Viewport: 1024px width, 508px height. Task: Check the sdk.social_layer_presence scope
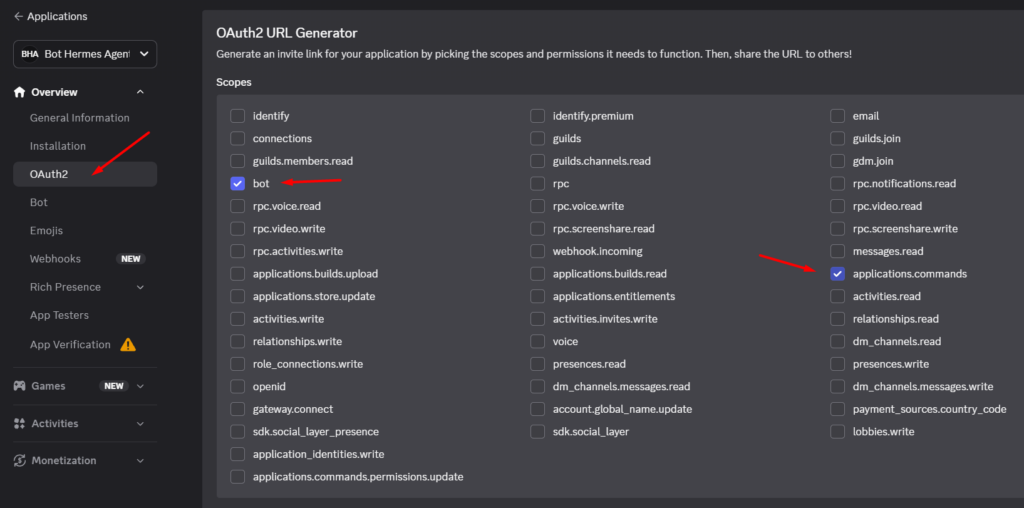coord(238,432)
